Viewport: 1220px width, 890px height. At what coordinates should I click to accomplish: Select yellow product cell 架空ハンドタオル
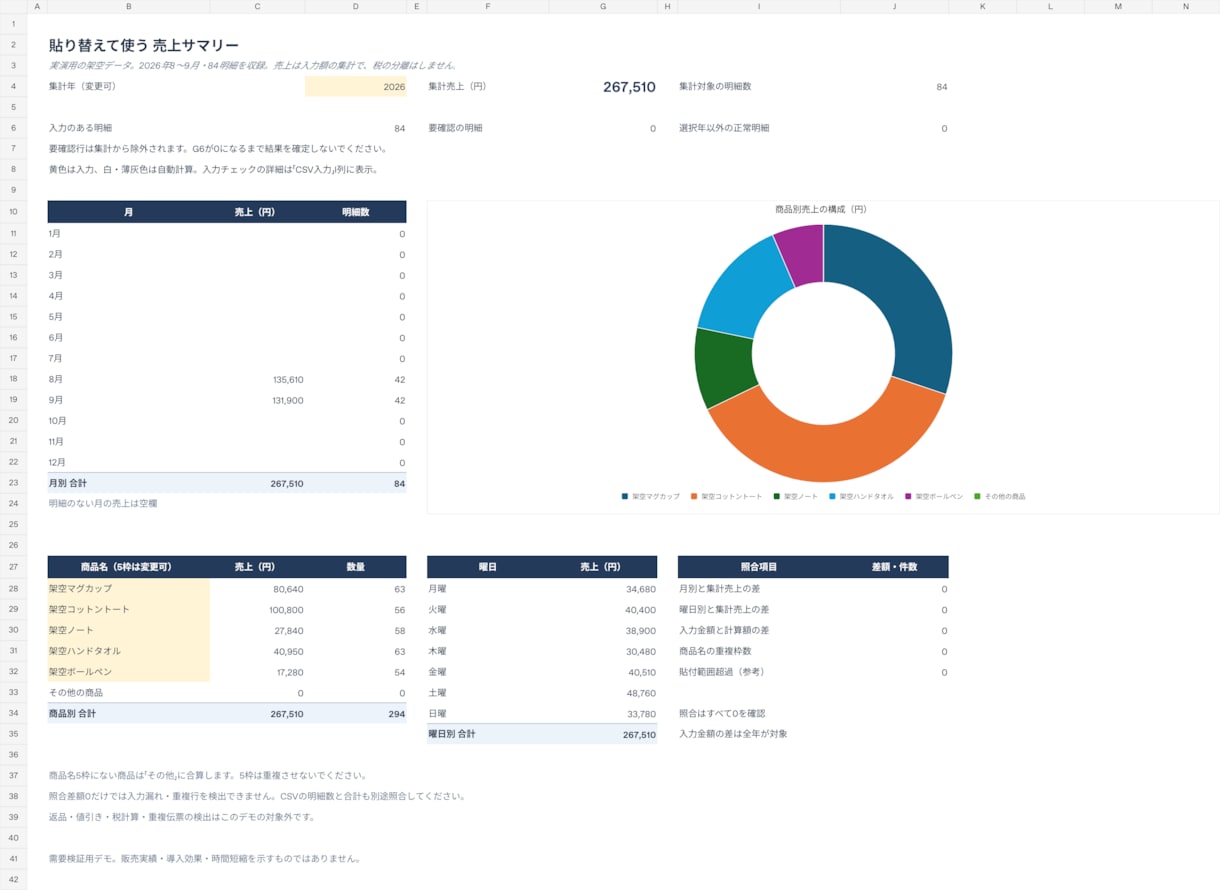point(129,651)
